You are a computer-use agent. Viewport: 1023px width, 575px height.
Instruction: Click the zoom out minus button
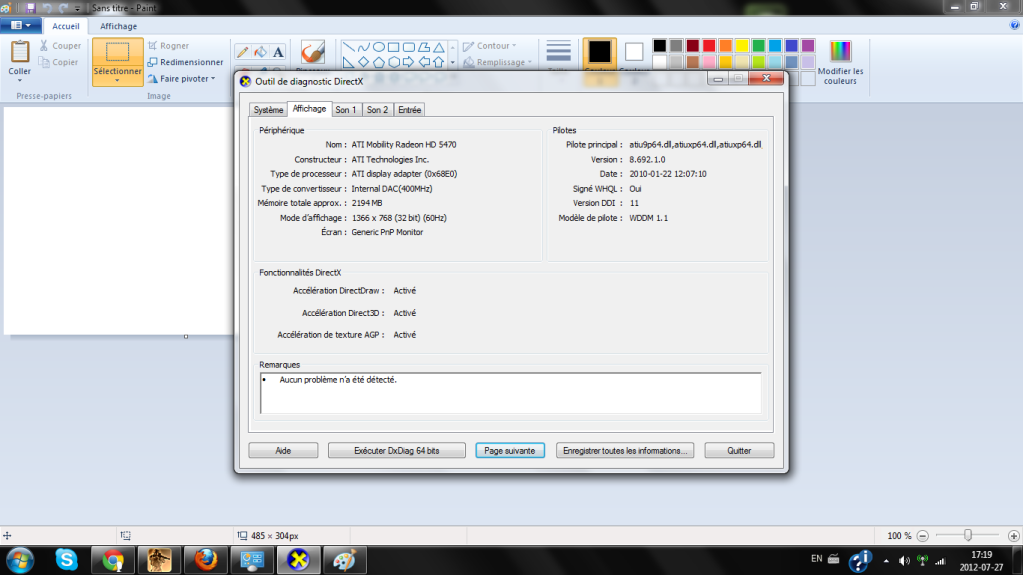(x=922, y=536)
